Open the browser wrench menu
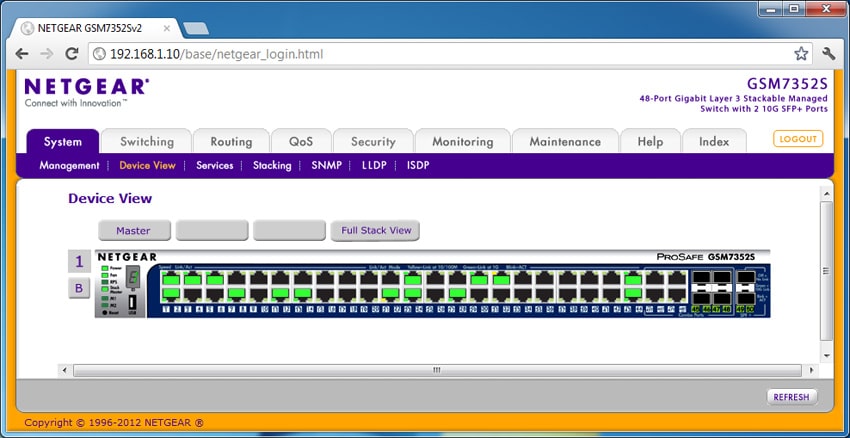 click(829, 54)
